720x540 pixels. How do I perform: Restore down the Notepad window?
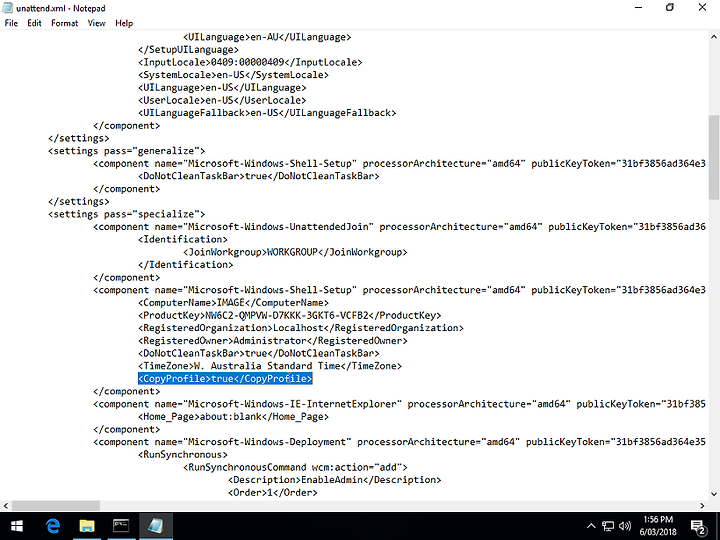tap(670, 8)
